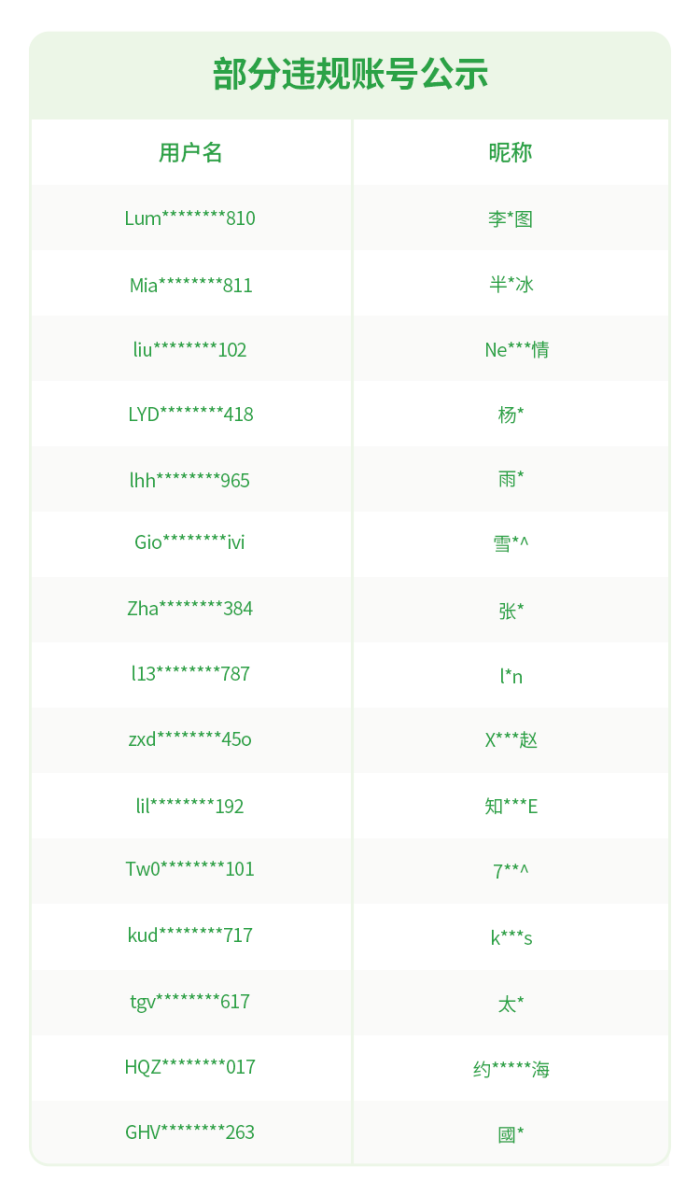Click nickname Ne***情
This screenshot has height=1195, width=700.
(516, 350)
